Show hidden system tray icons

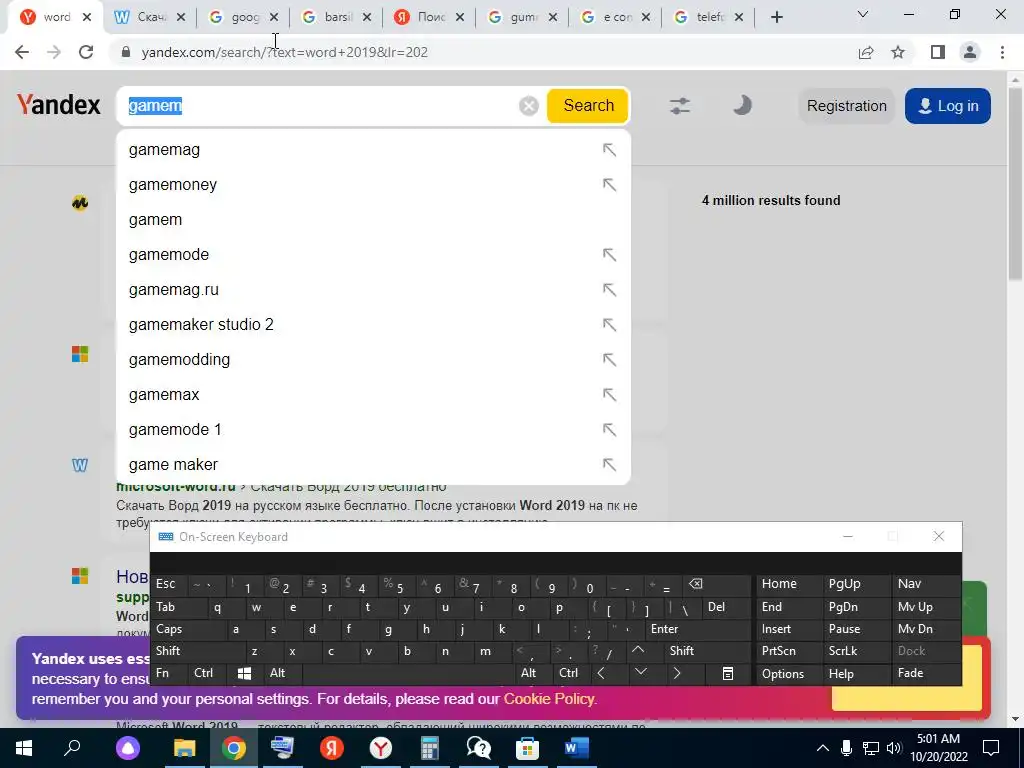click(x=823, y=748)
